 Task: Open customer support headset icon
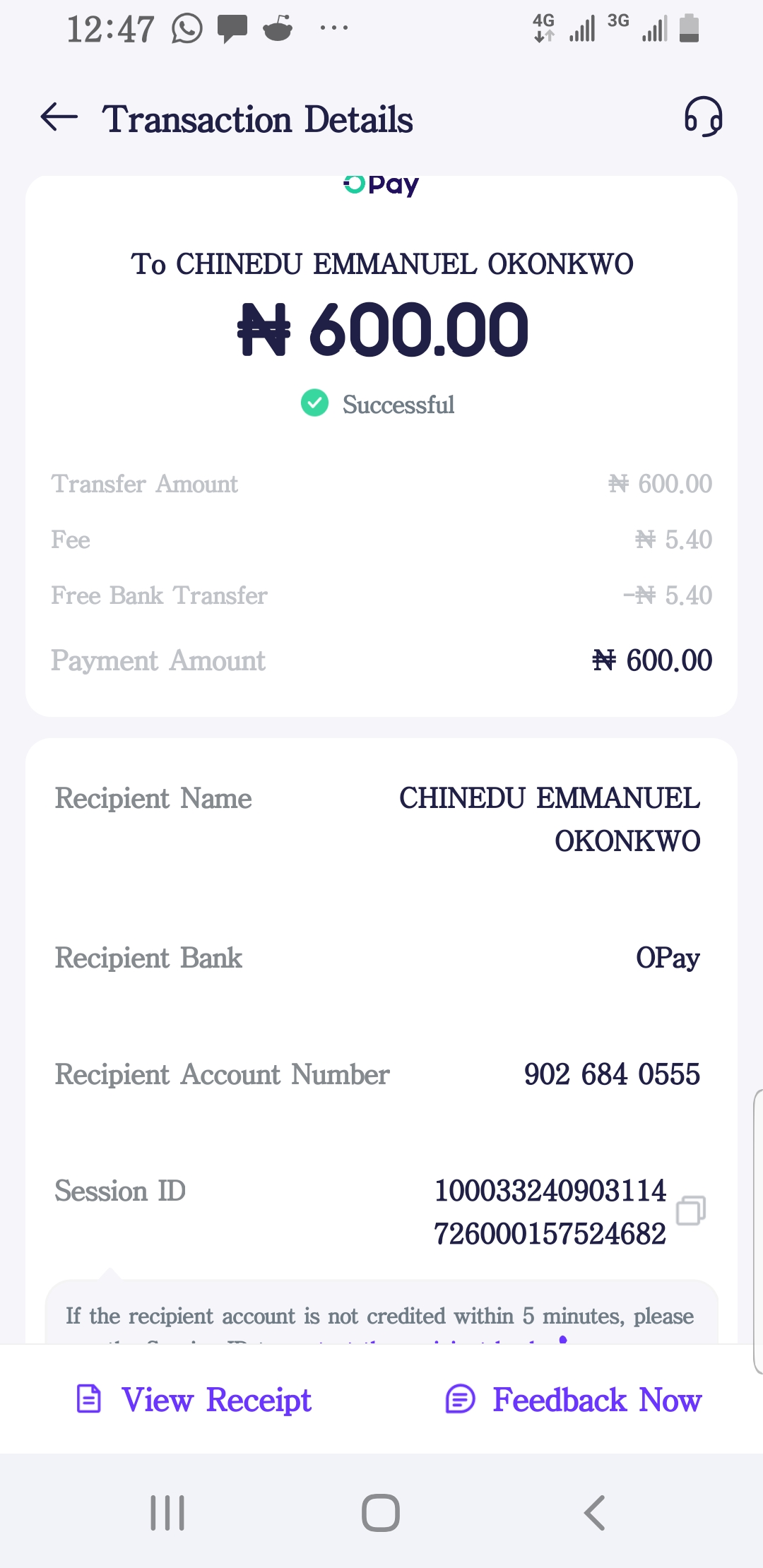703,117
